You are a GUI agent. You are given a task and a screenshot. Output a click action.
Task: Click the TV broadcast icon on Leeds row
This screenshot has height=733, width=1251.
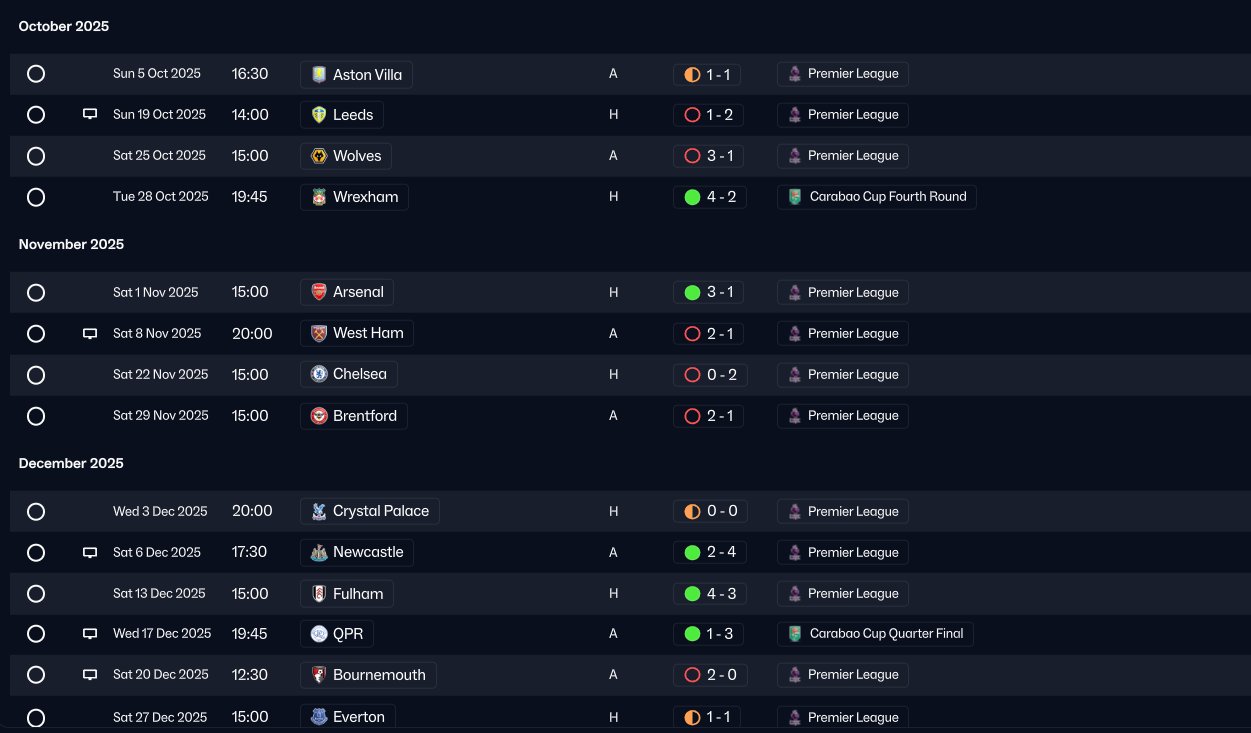pyautogui.click(x=90, y=115)
